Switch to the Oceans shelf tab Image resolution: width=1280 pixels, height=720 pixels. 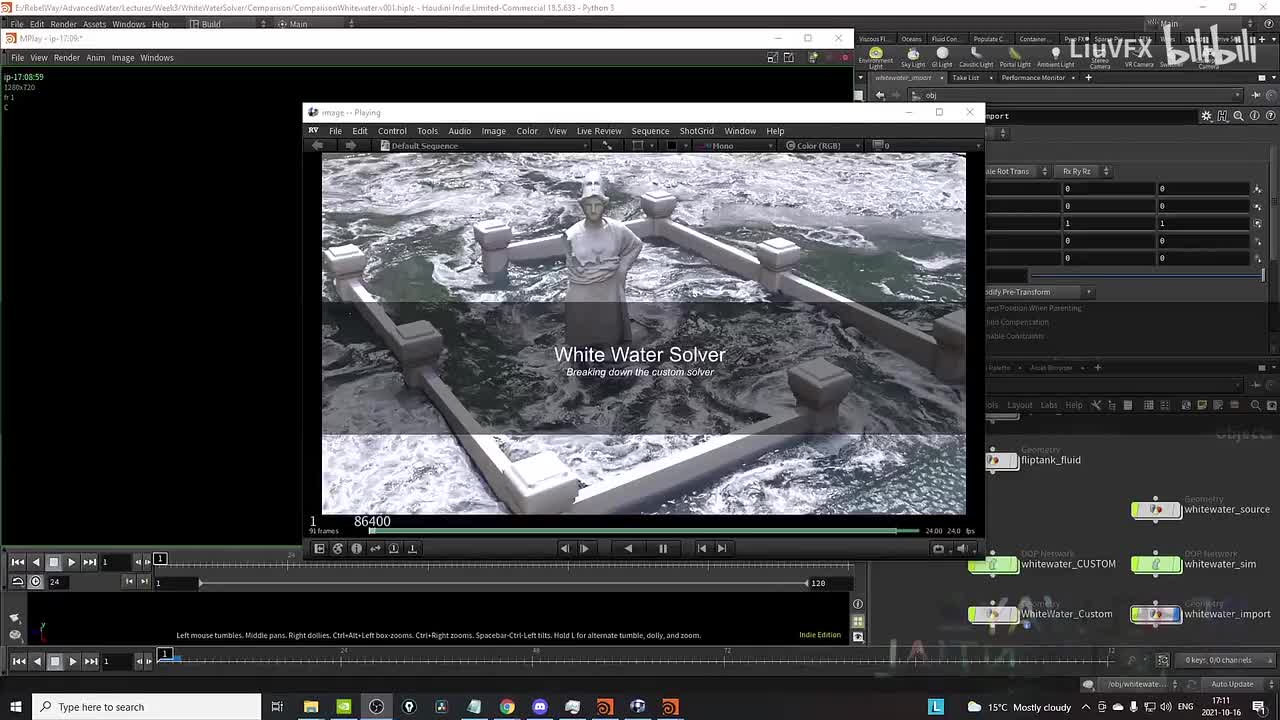tap(911, 39)
